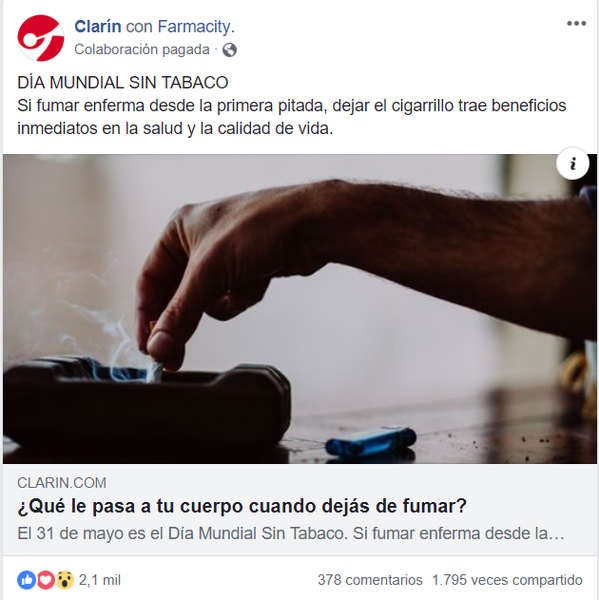Image resolution: width=599 pixels, height=600 pixels.
Task: Open the info icon on the image
Action: click(573, 163)
